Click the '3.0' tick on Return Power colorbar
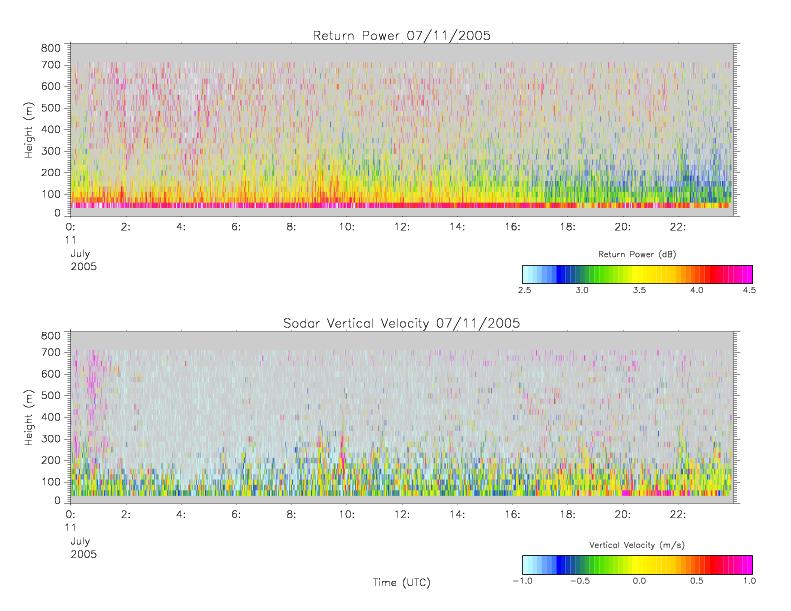The image size is (791, 611). click(582, 290)
